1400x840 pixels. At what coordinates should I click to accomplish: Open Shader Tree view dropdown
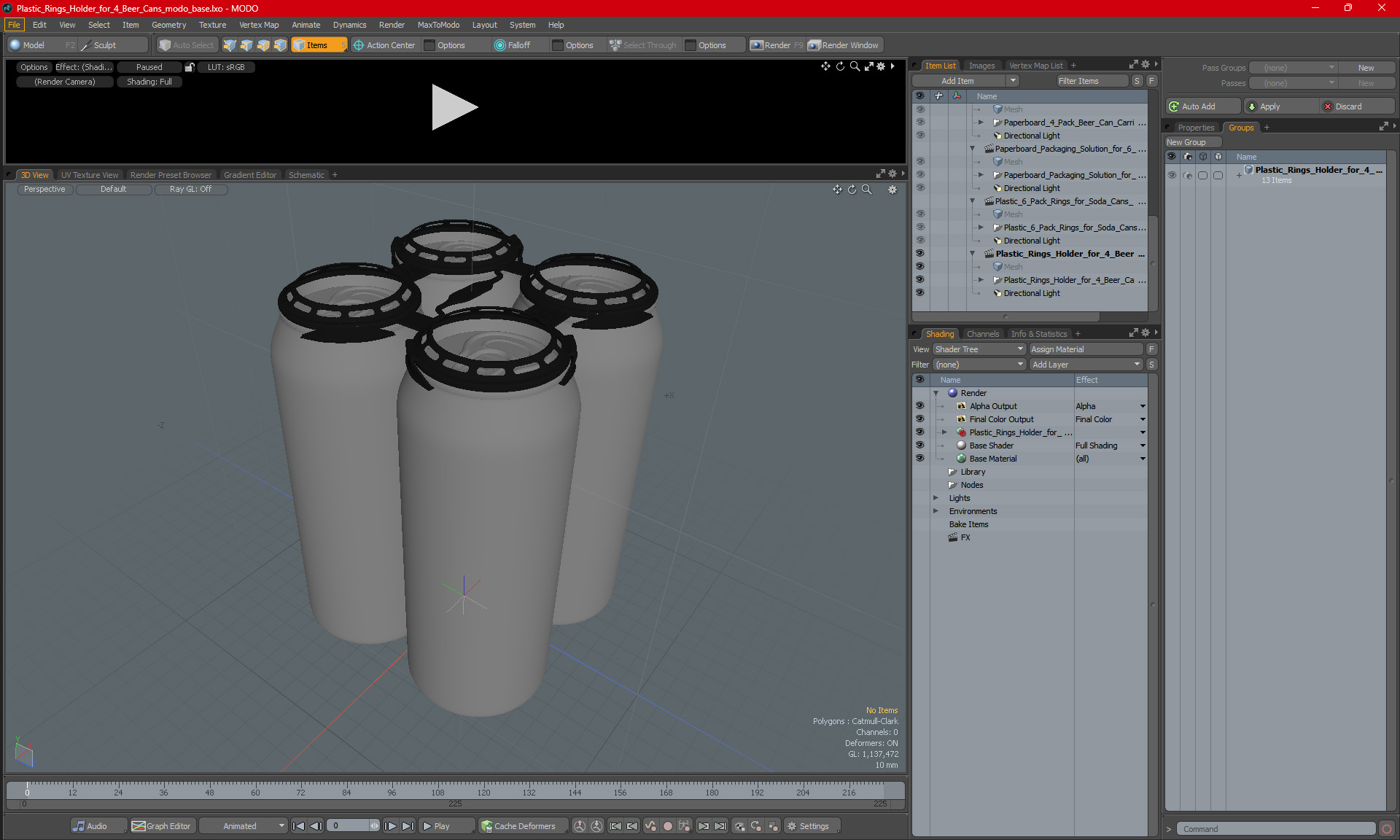979,349
